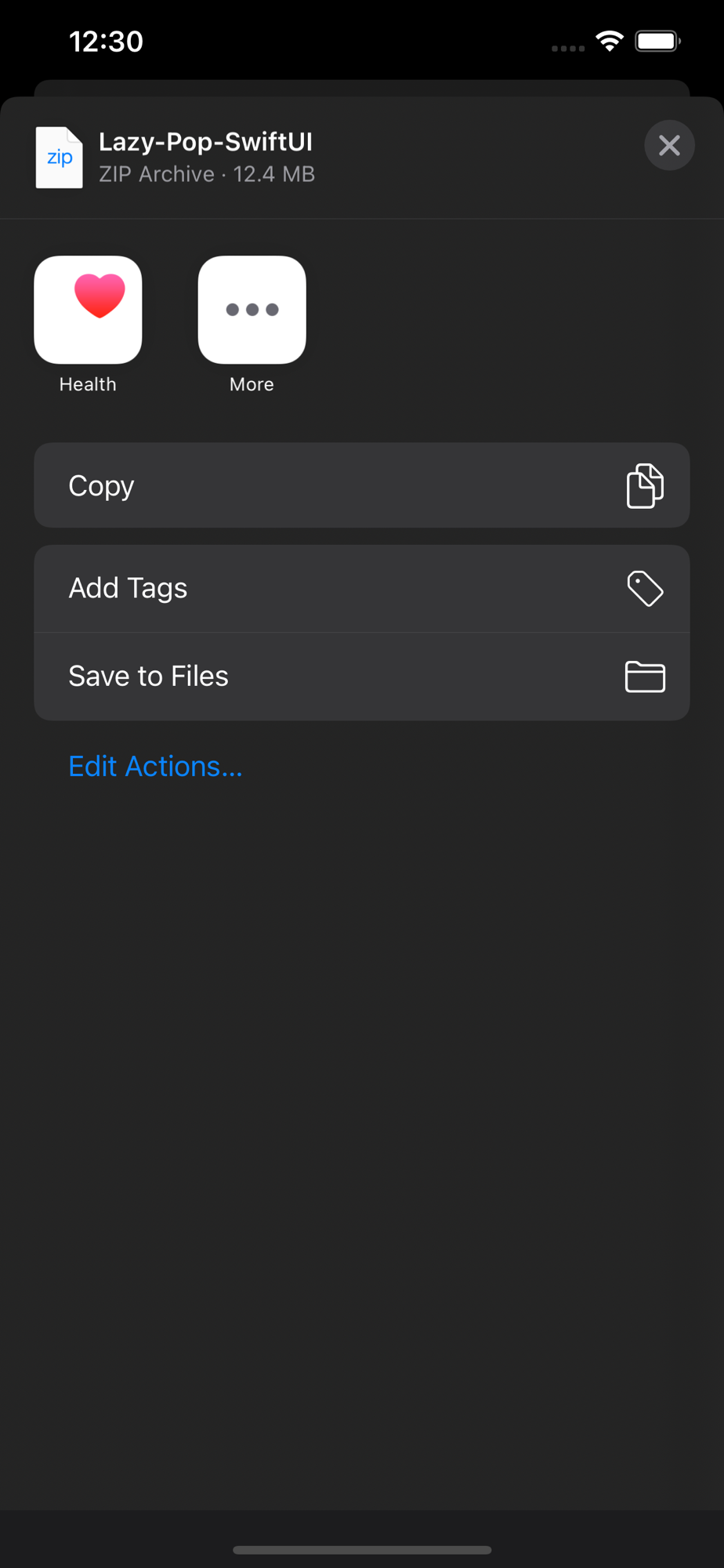Tap the Wi-Fi status icon
Screen dimensions: 724x1568
(610, 41)
